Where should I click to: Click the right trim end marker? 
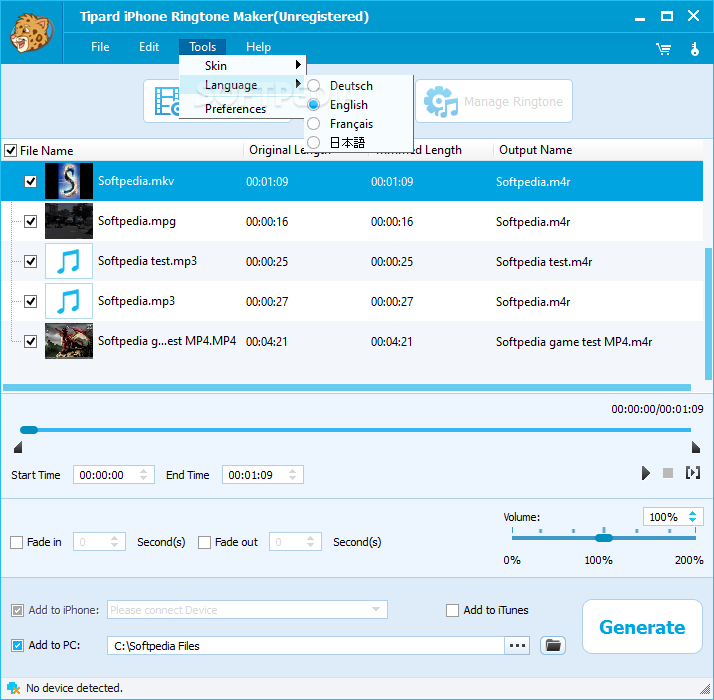[695, 447]
